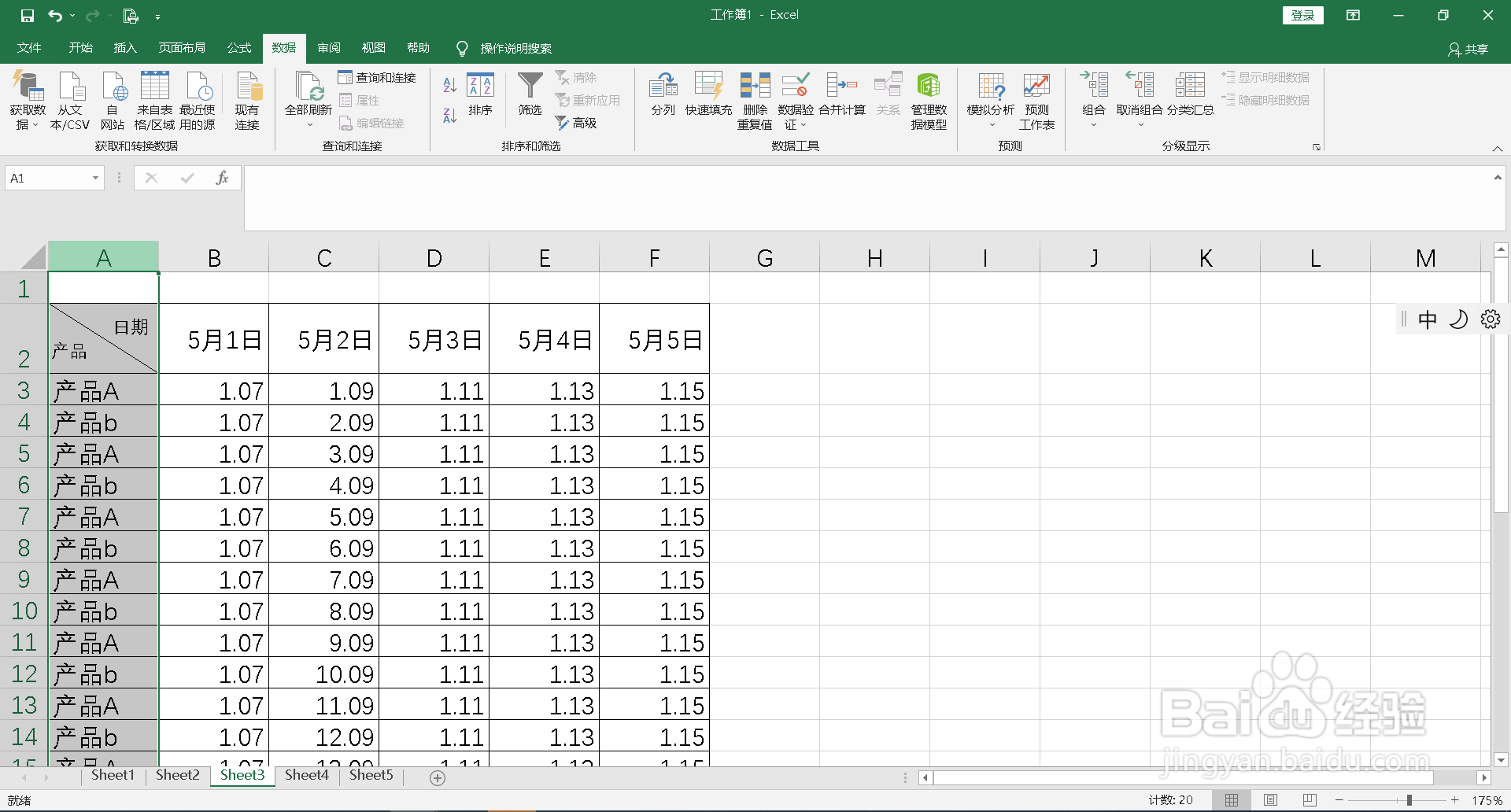Viewport: 1511px width, 812px height.
Task: Click the vertical scrollbar down arrow
Action: click(1501, 760)
